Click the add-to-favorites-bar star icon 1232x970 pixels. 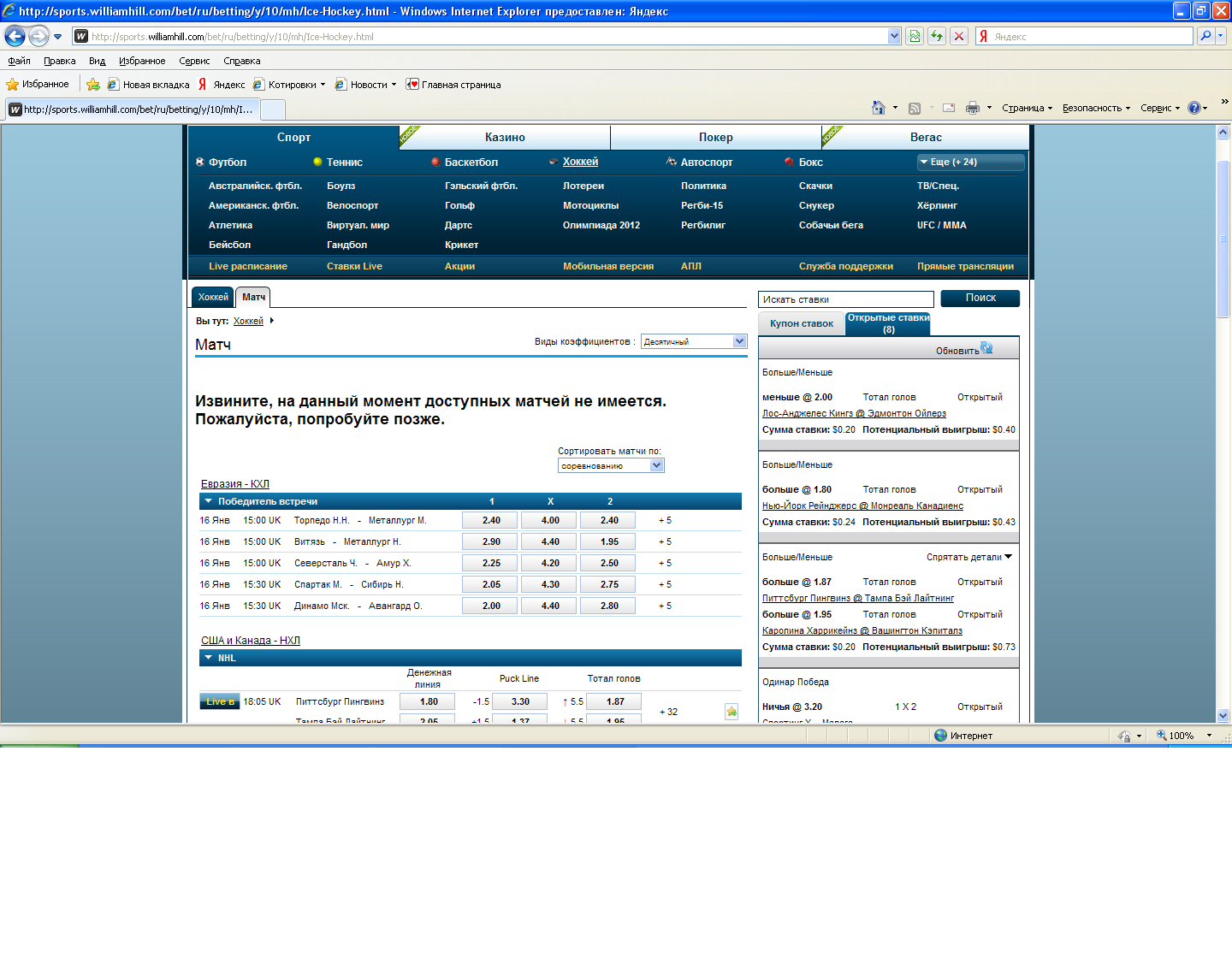[93, 84]
